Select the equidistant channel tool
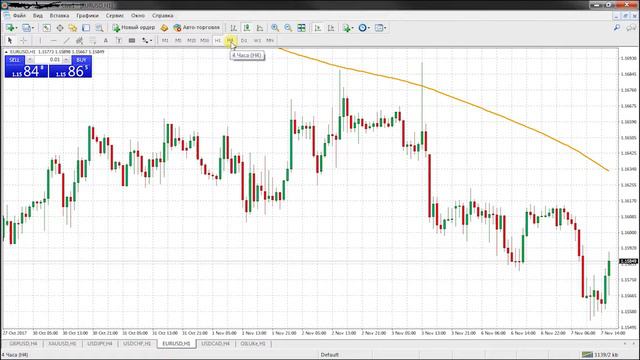 80,40
